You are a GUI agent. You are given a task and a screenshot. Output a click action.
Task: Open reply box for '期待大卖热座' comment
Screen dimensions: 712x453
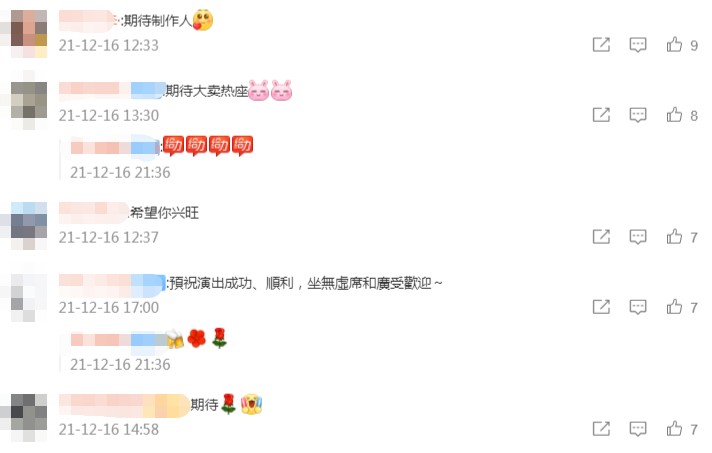coord(638,115)
